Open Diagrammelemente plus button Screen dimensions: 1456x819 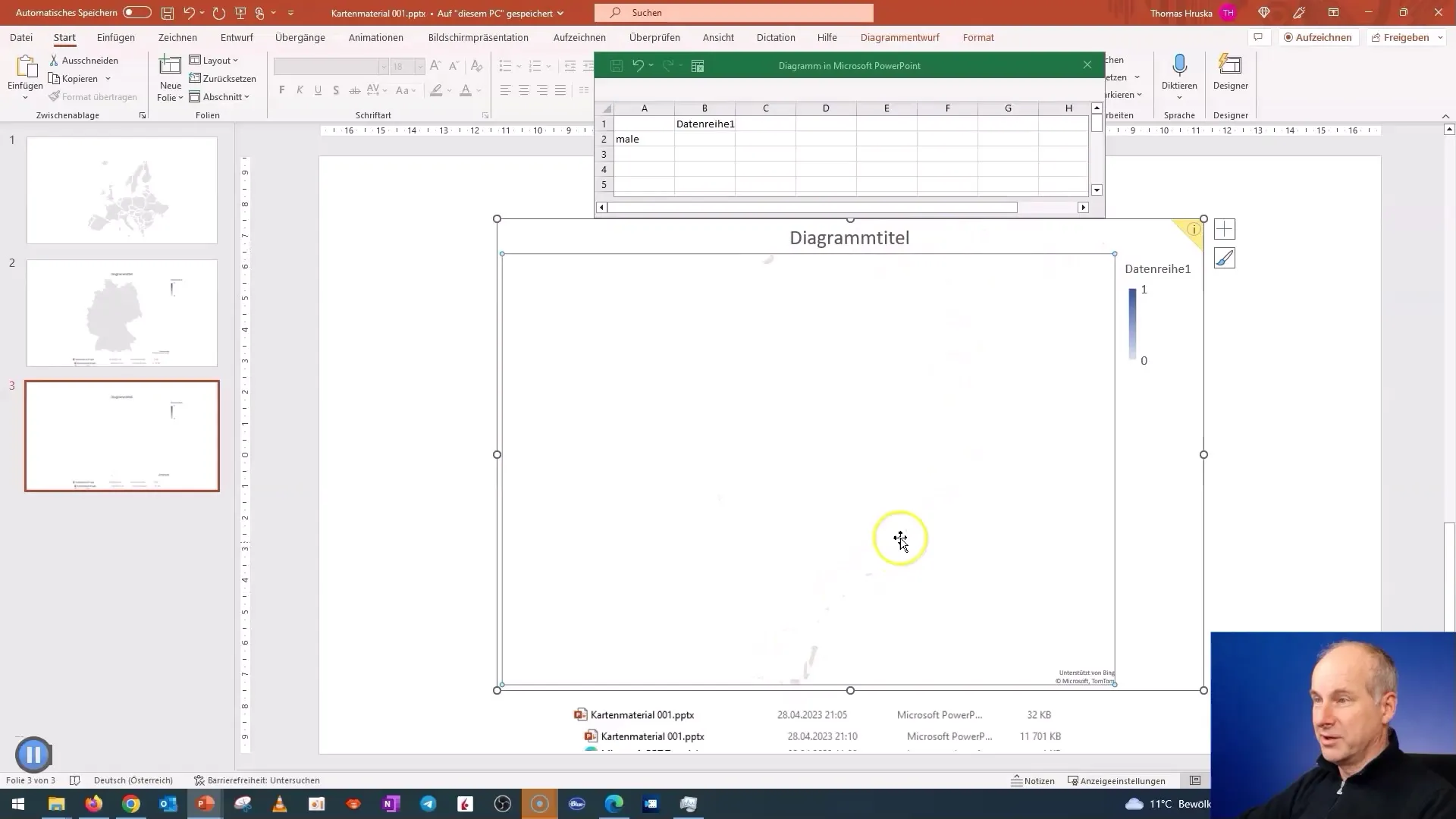coord(1224,229)
